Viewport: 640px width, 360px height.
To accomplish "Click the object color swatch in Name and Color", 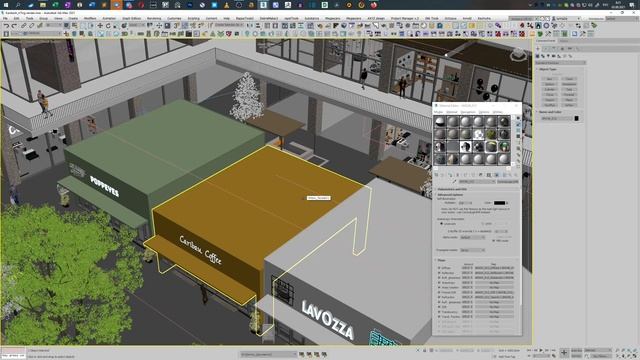I will [x=576, y=118].
